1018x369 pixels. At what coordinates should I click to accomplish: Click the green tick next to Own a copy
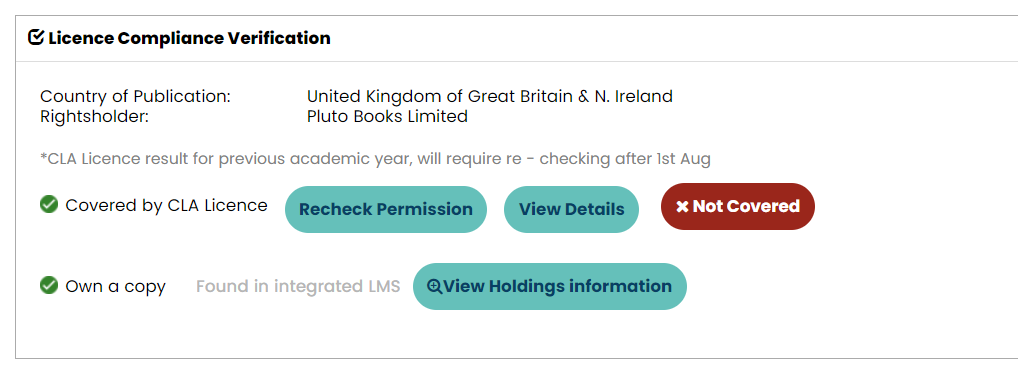coord(49,286)
